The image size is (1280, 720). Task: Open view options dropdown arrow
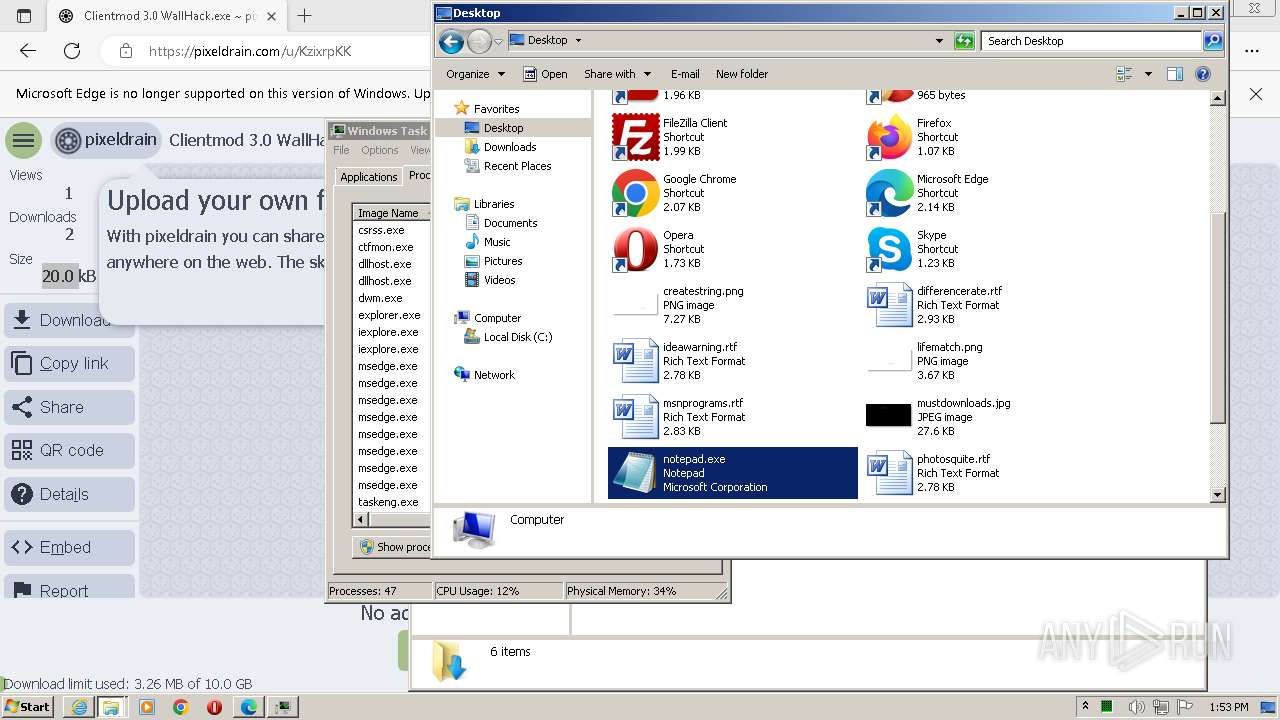1148,74
